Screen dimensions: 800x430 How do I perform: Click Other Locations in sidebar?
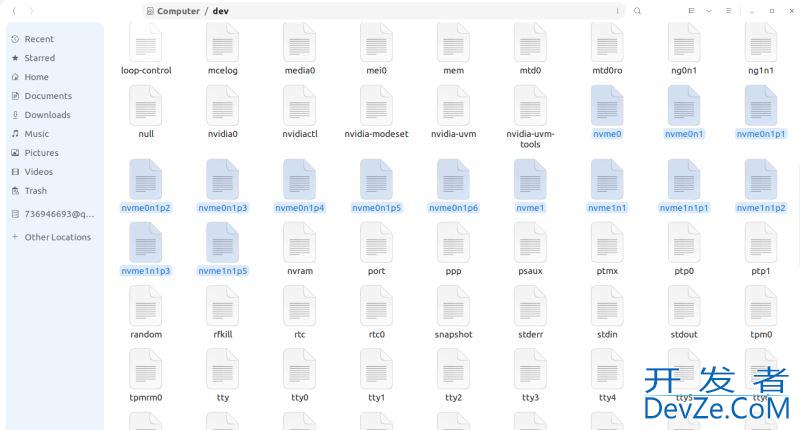pyautogui.click(x=57, y=237)
